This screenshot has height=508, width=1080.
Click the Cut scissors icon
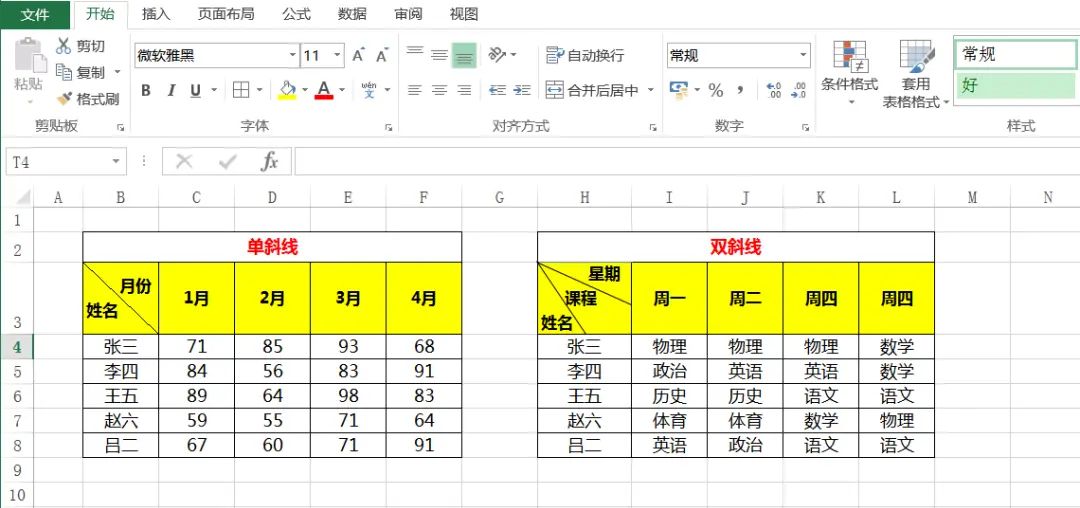tap(63, 46)
